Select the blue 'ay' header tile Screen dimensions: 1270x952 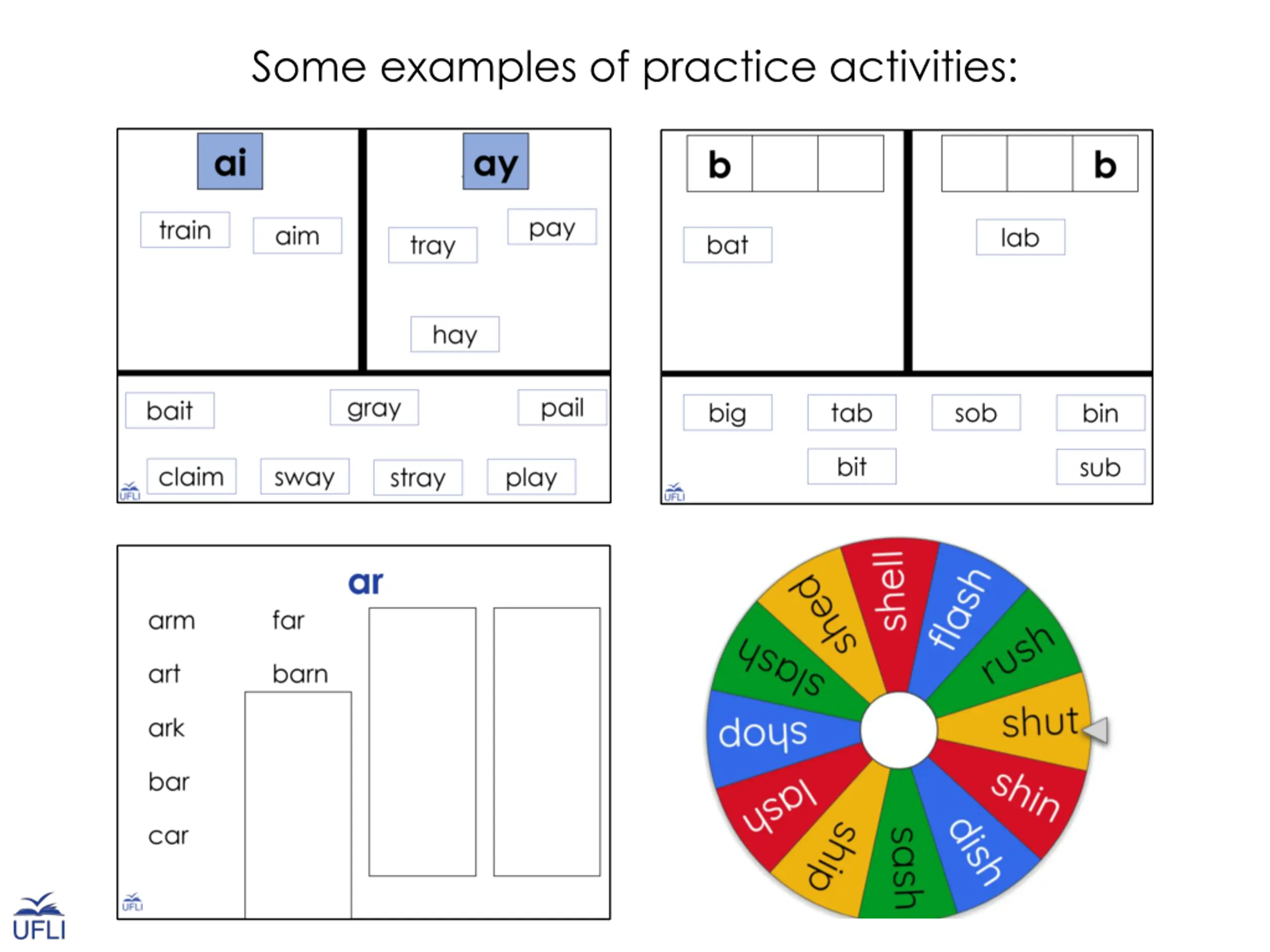496,162
